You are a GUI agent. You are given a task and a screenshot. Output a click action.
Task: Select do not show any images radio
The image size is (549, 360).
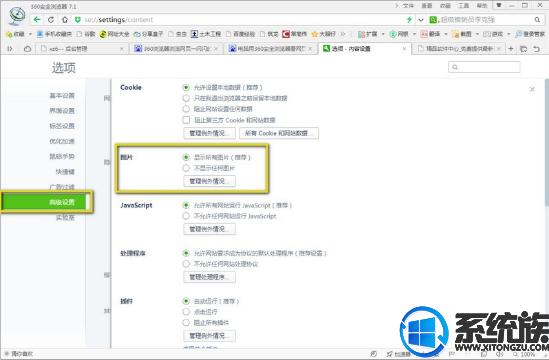(186, 168)
